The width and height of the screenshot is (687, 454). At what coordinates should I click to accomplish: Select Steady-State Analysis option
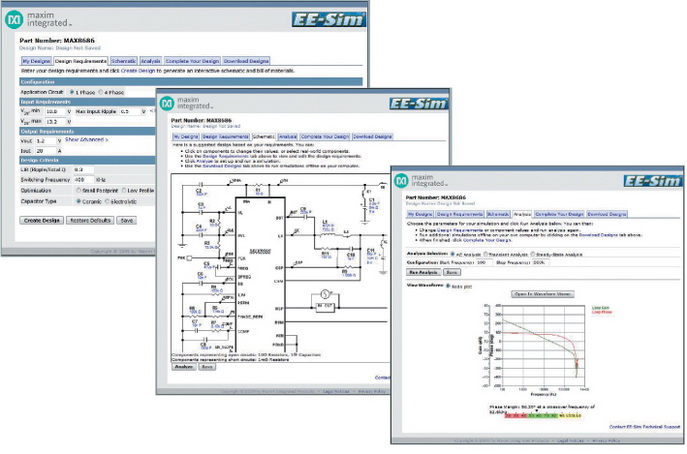click(533, 254)
